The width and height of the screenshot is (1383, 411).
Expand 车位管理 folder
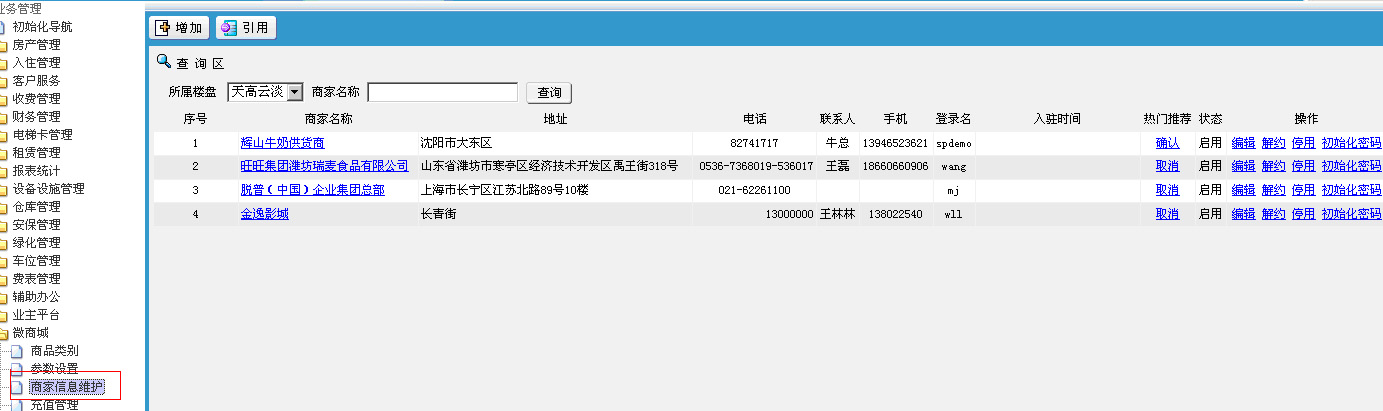[x=36, y=261]
